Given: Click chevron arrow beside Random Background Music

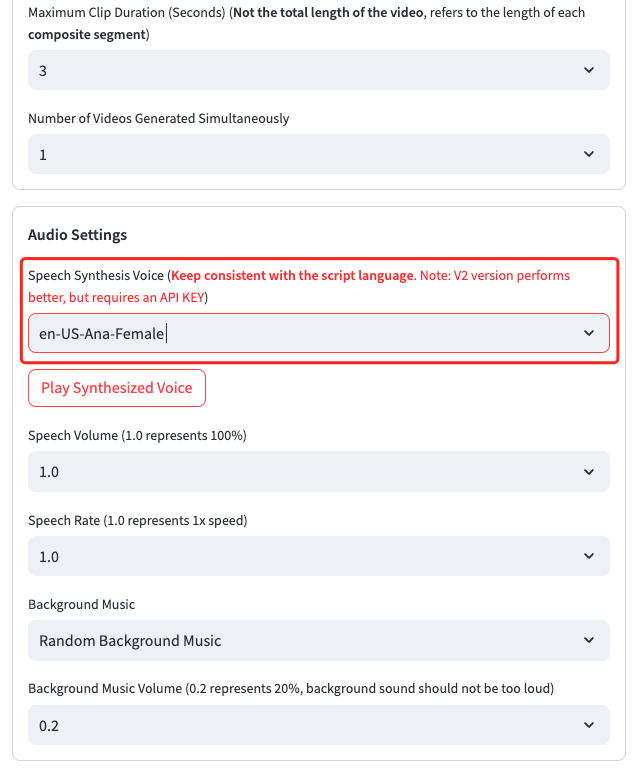Looking at the screenshot, I should 588,641.
